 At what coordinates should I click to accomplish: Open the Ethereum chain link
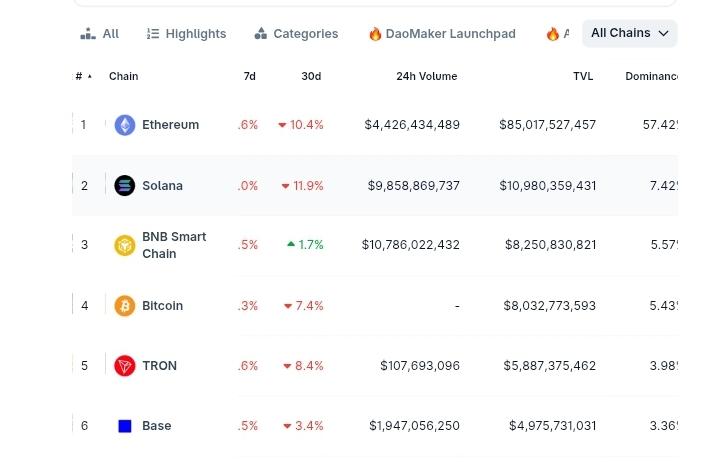click(170, 125)
